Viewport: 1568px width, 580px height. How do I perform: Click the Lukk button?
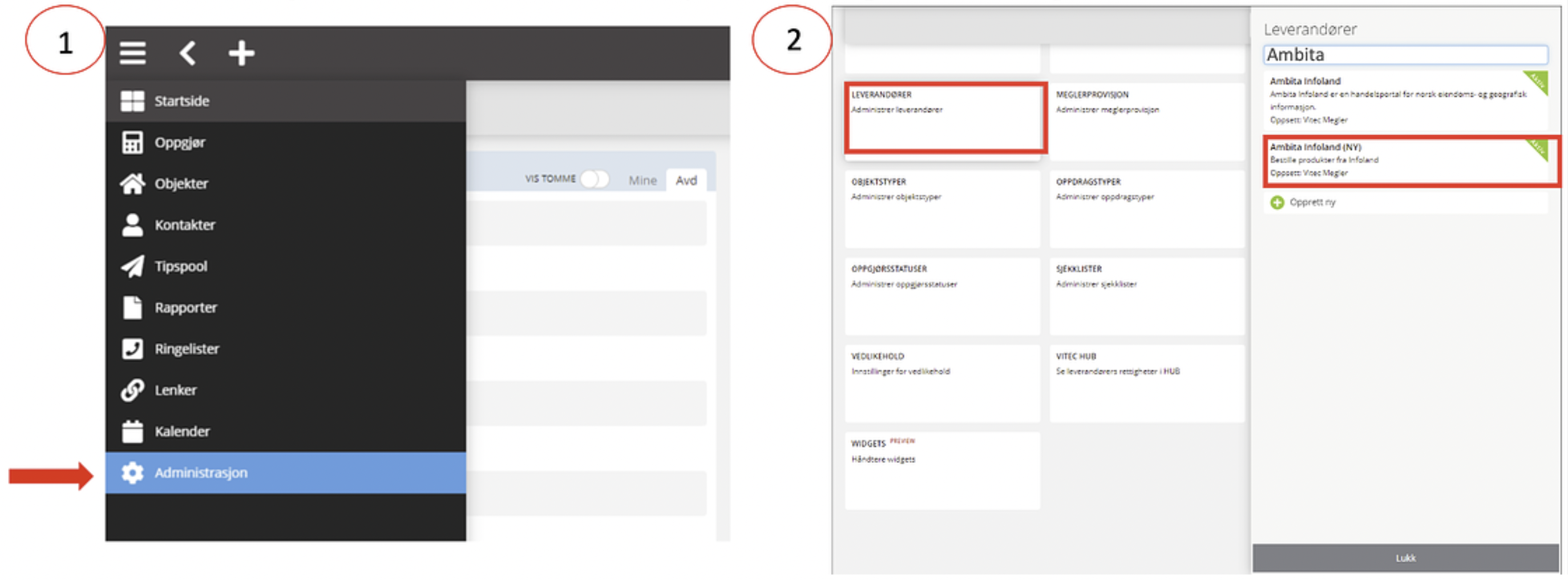point(1405,558)
